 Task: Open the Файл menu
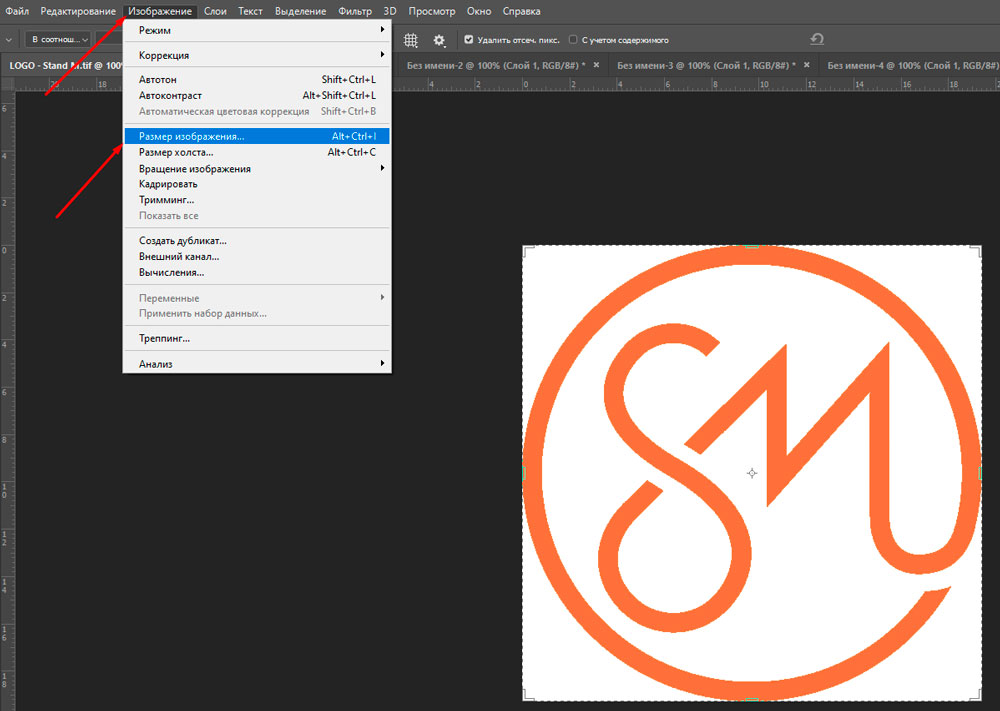pyautogui.click(x=17, y=11)
